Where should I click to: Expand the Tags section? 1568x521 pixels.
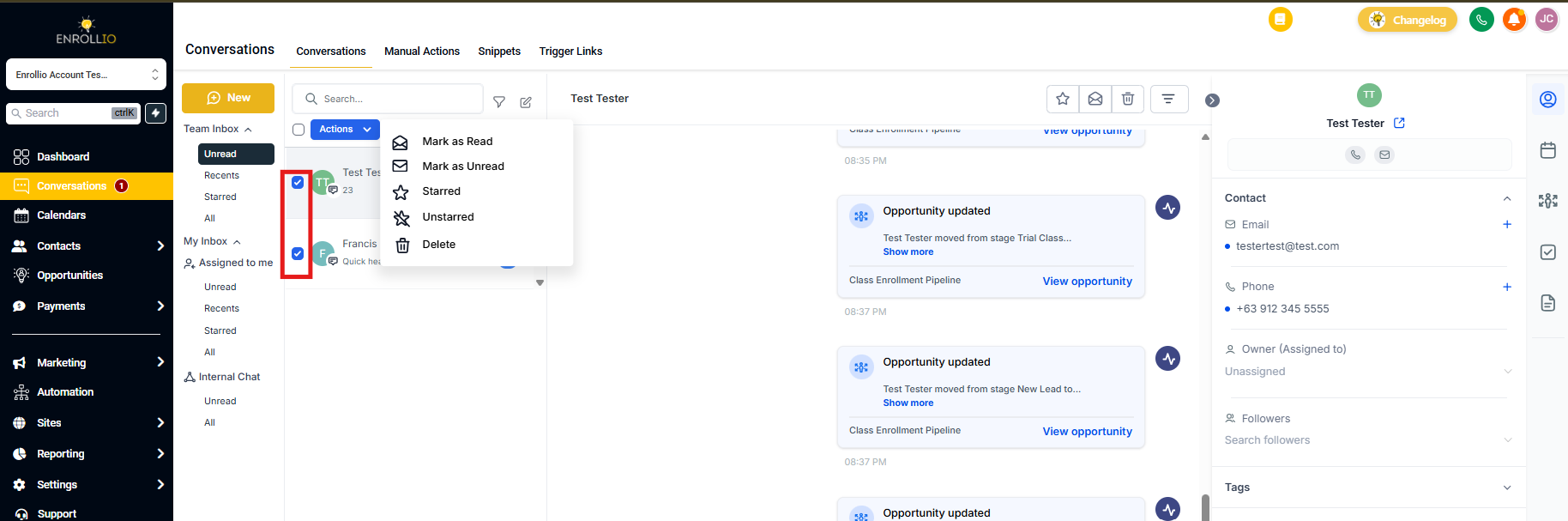pyautogui.click(x=1507, y=488)
